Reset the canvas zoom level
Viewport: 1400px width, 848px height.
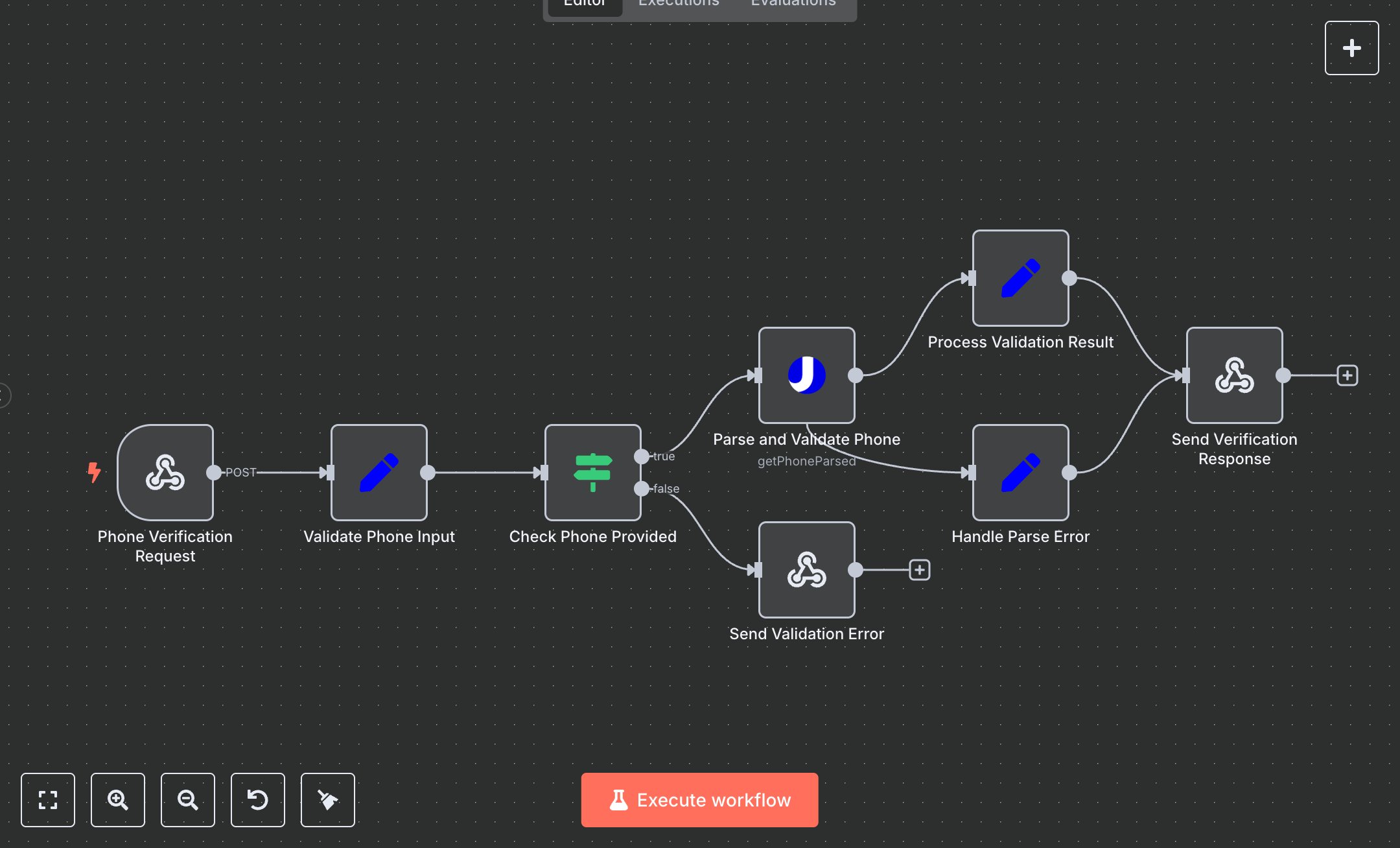coord(258,800)
